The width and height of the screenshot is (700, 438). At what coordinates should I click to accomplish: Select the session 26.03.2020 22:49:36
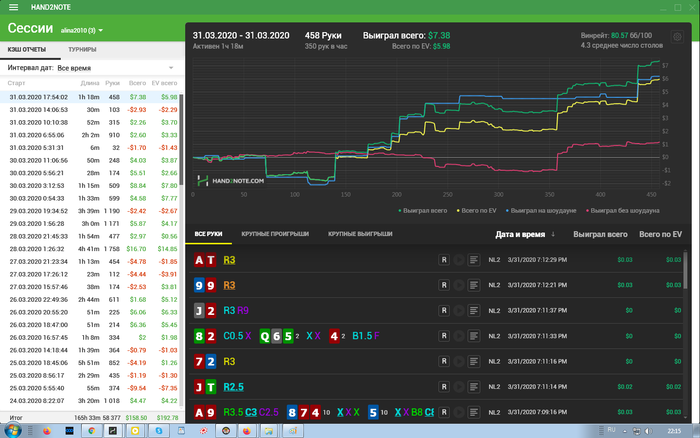tap(89, 300)
